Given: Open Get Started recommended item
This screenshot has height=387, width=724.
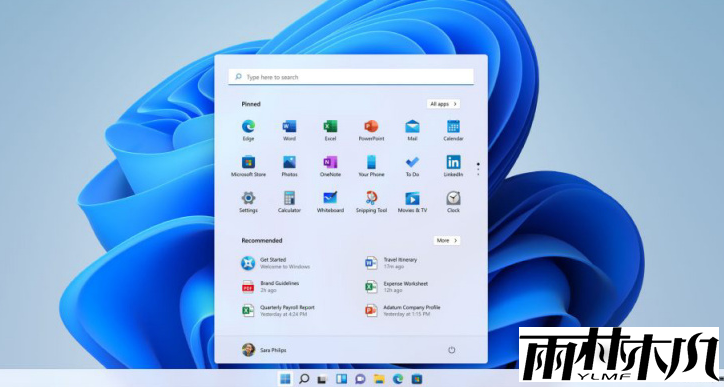Looking at the screenshot, I should pyautogui.click(x=276, y=263).
